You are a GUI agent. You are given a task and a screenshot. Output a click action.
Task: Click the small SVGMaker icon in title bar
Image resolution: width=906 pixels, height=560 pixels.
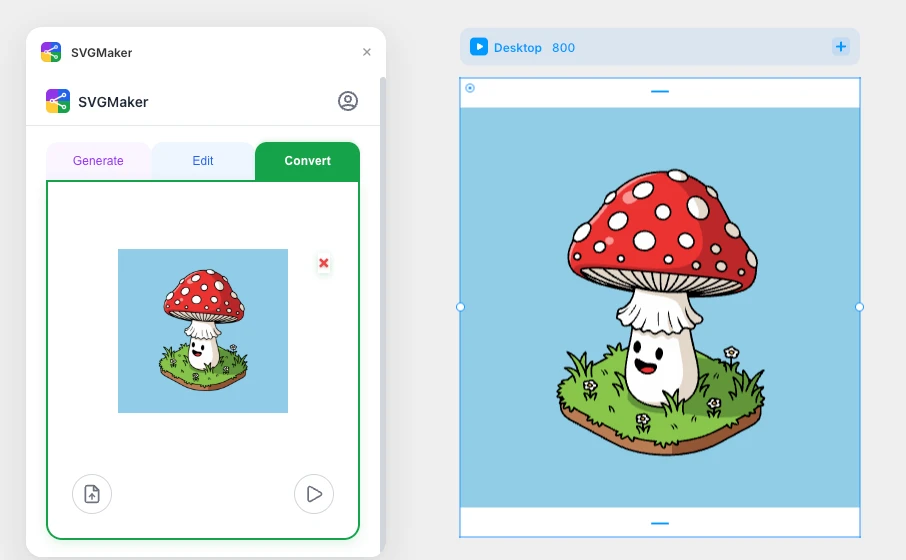point(51,52)
